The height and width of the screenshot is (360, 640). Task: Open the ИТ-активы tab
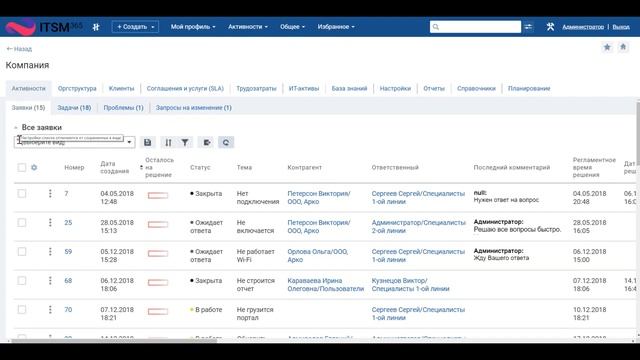coord(304,89)
